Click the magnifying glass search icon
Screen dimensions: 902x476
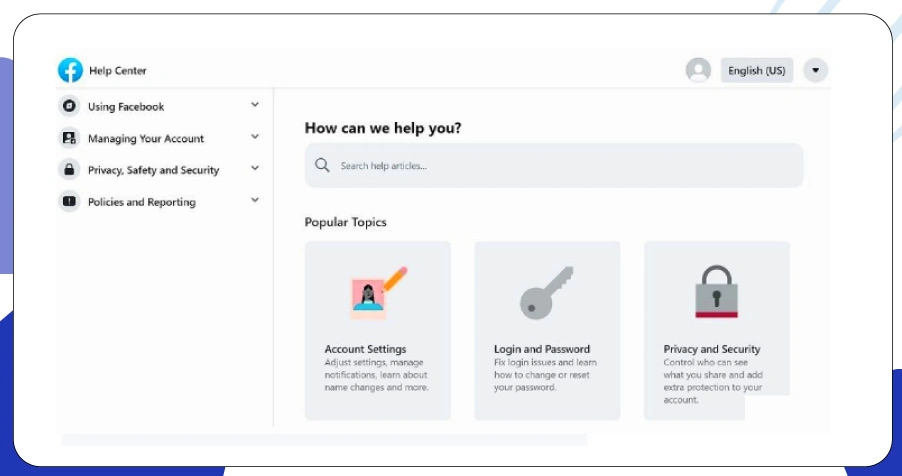coord(322,165)
